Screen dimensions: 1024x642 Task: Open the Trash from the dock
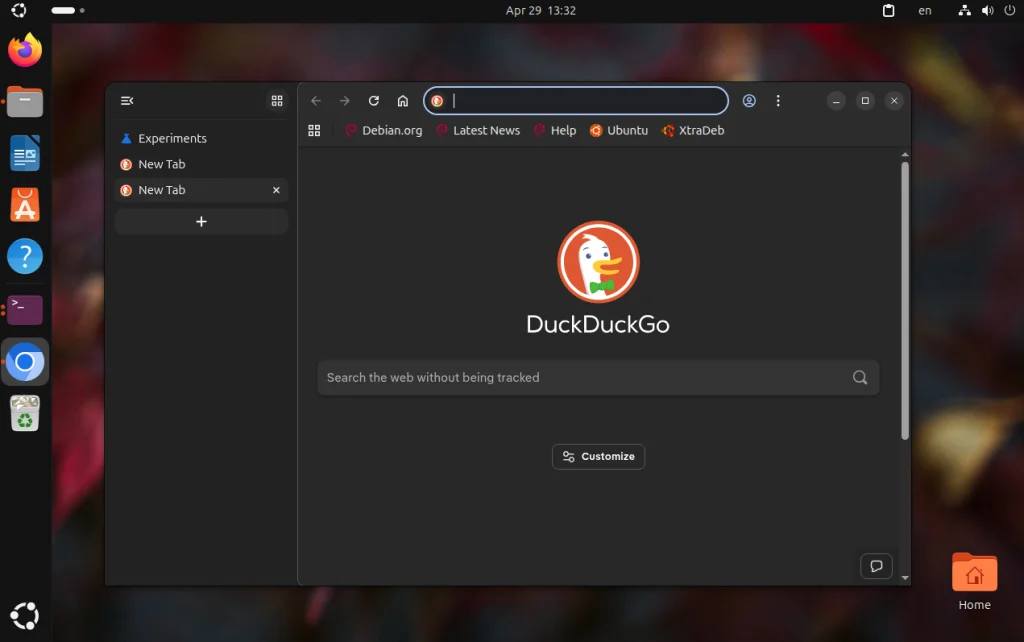coord(25,413)
